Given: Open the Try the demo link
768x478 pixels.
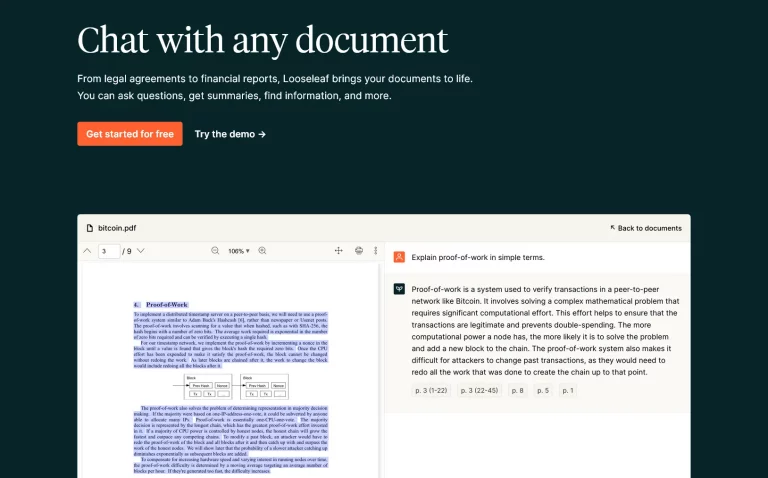Looking at the screenshot, I should tap(230, 134).
